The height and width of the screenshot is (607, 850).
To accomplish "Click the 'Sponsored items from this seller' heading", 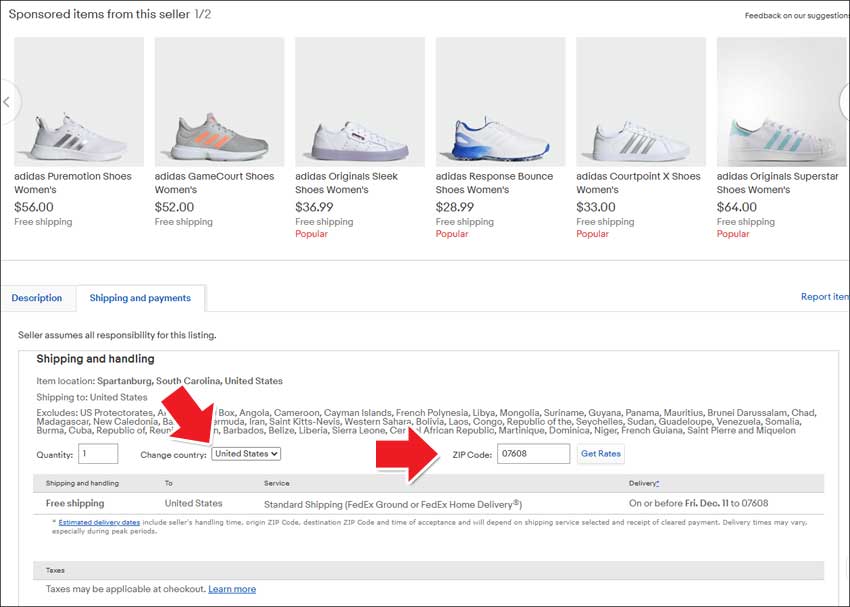I will point(99,14).
